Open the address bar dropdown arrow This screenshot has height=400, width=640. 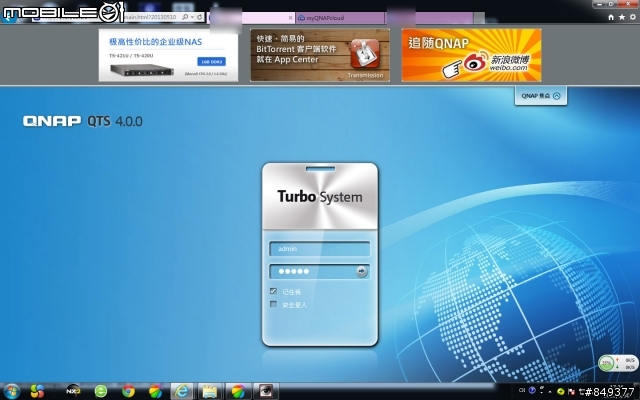[x=192, y=17]
